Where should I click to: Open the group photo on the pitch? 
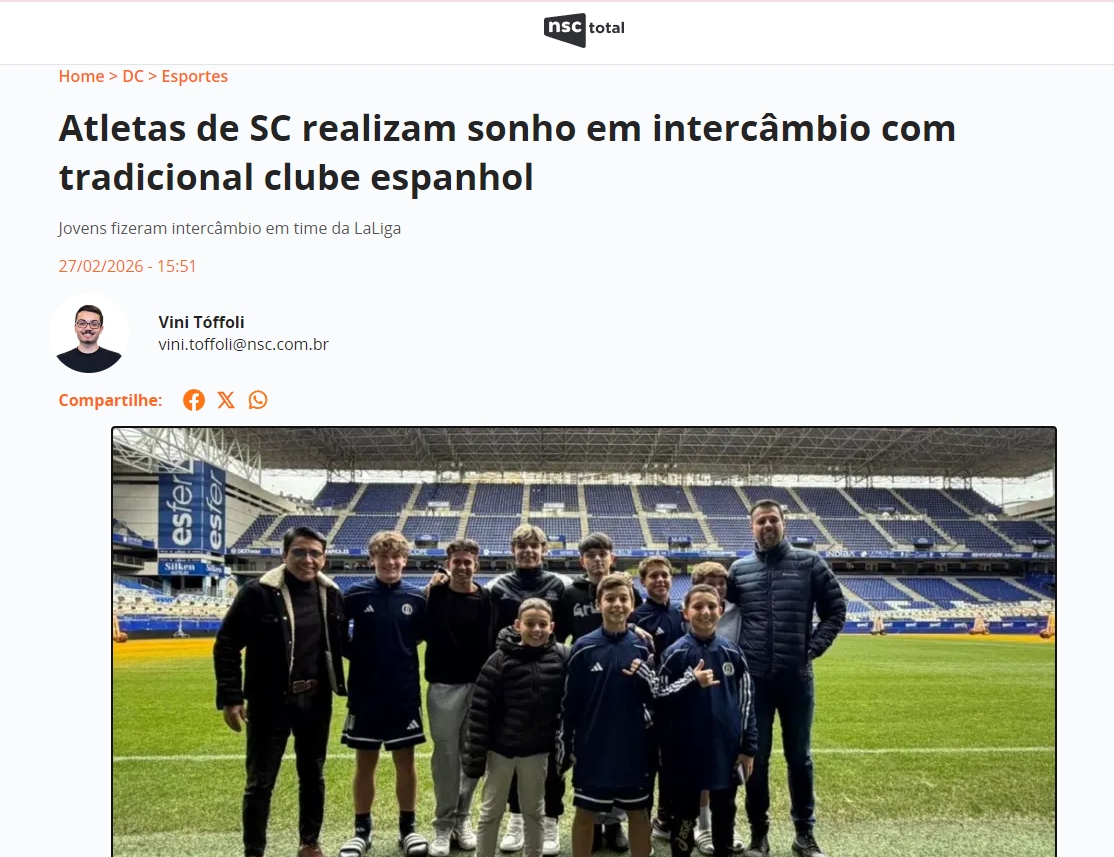584,642
